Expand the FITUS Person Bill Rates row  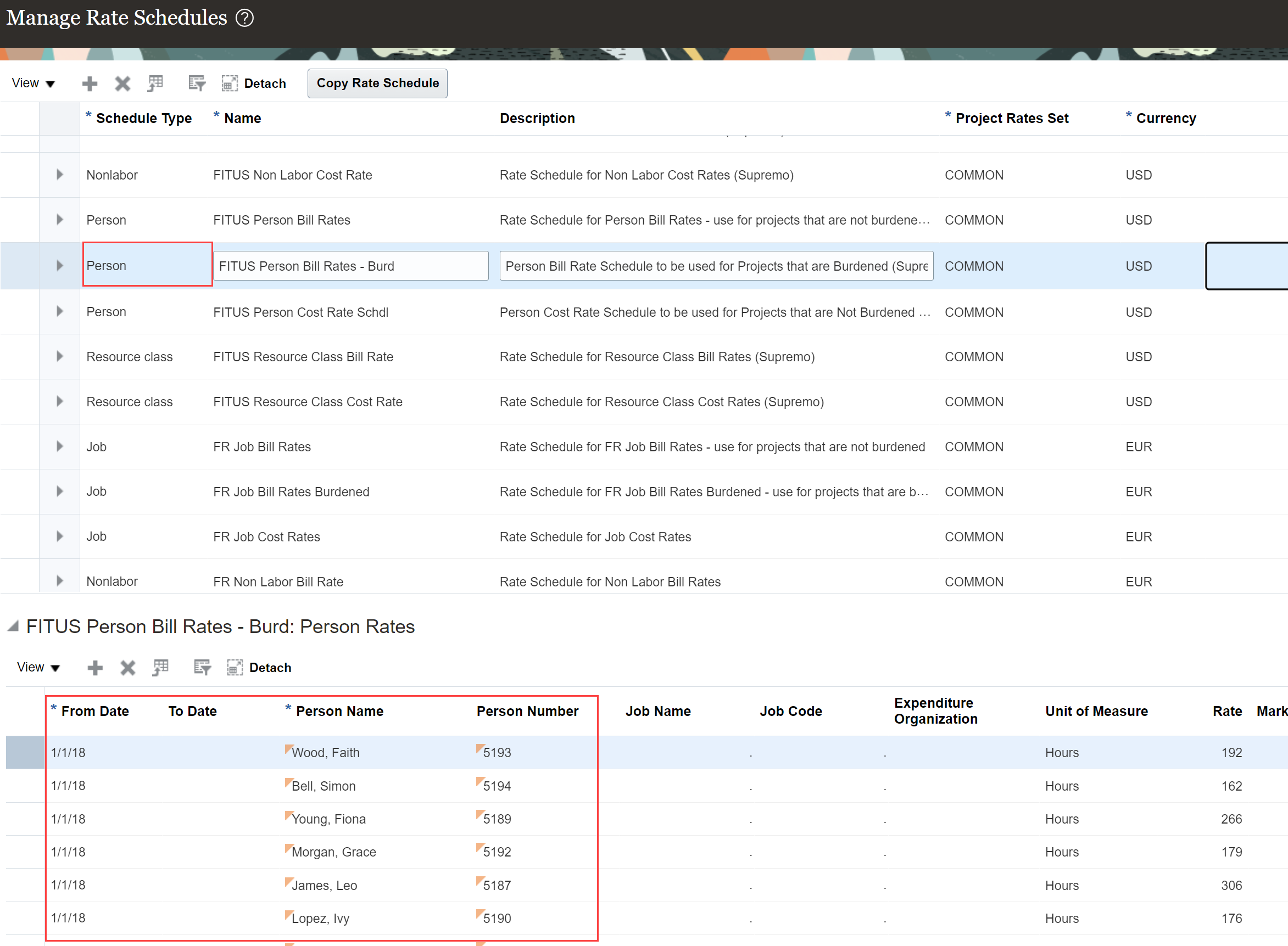59,220
